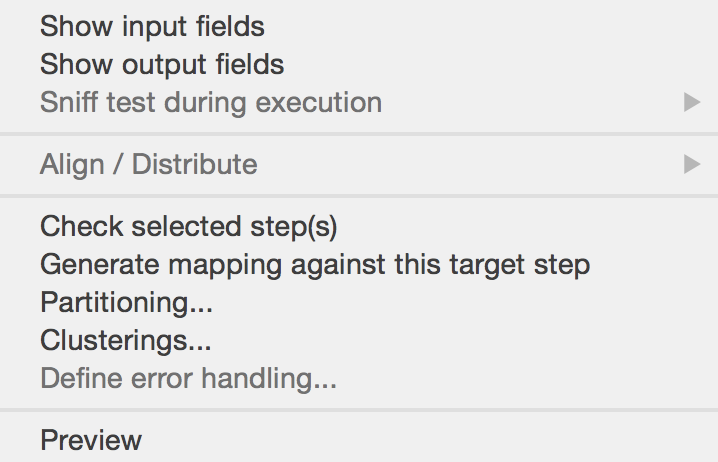Image resolution: width=718 pixels, height=462 pixels.
Task: Click the grayed error handling entry
Action: pos(187,378)
